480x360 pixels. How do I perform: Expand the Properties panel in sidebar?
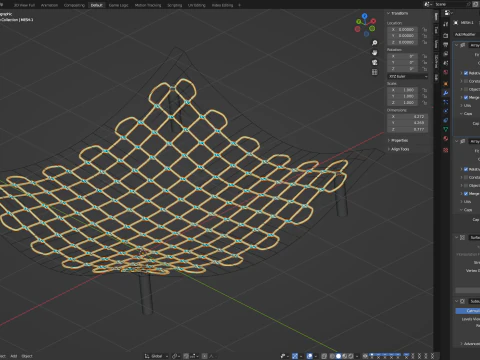point(389,140)
